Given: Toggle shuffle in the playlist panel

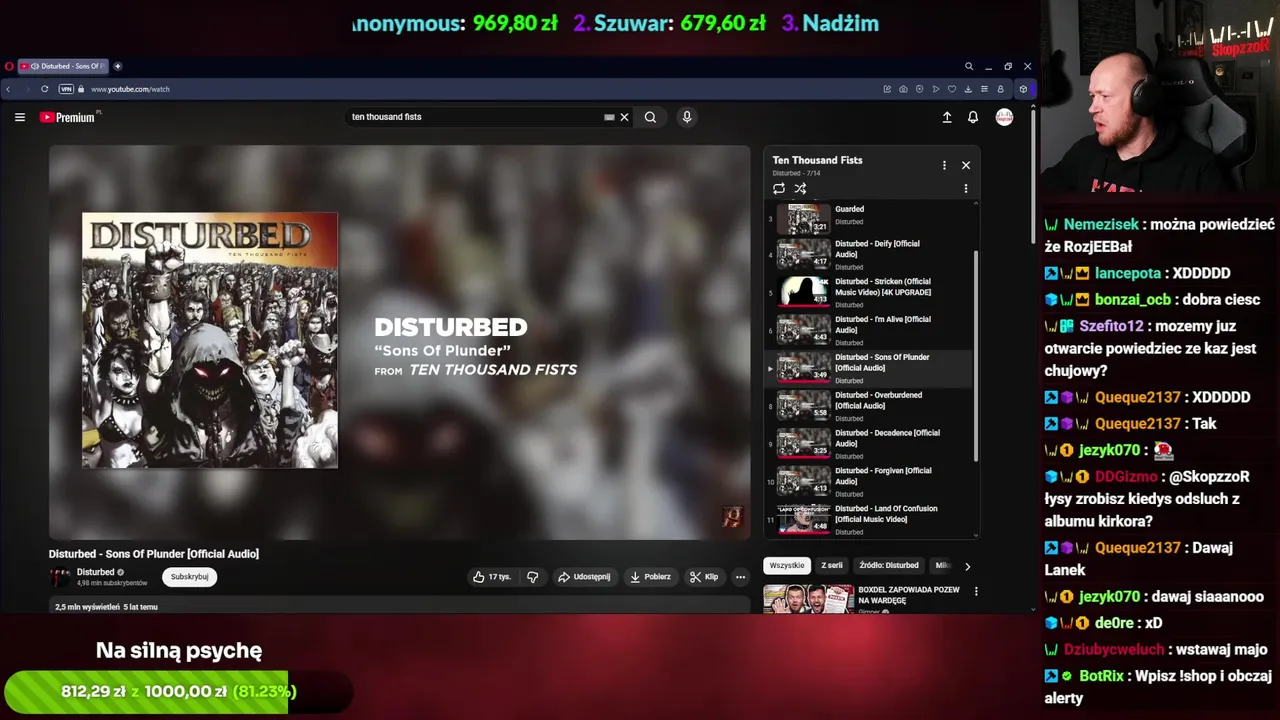Looking at the screenshot, I should pyautogui.click(x=800, y=188).
